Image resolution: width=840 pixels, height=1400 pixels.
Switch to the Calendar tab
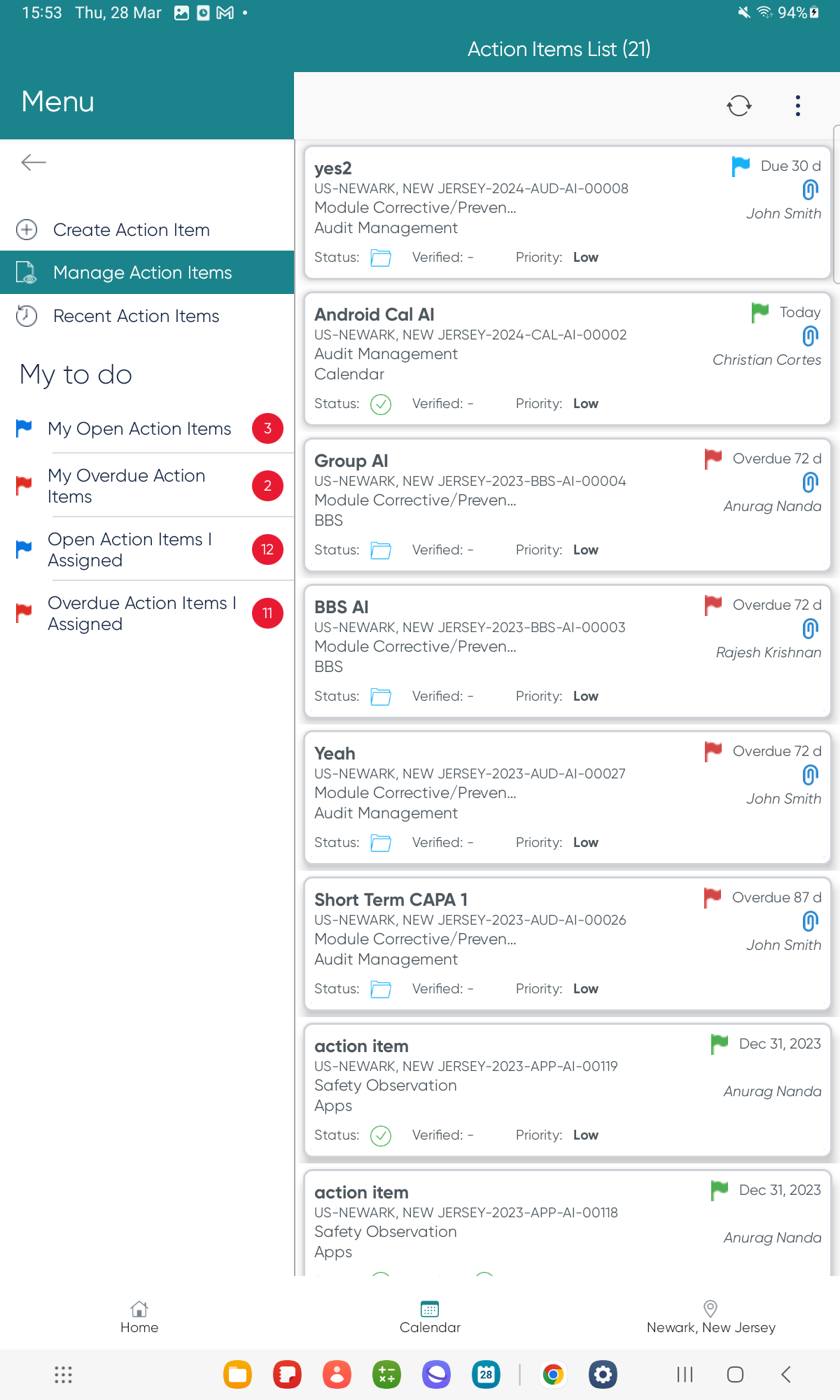430,1317
